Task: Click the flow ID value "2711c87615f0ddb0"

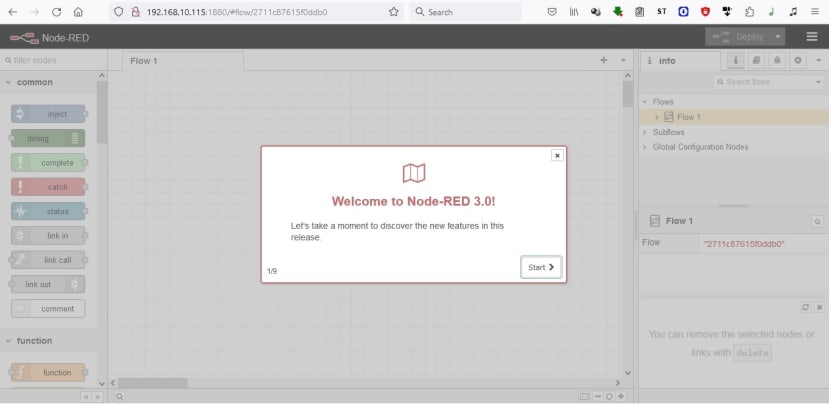Action: point(744,244)
